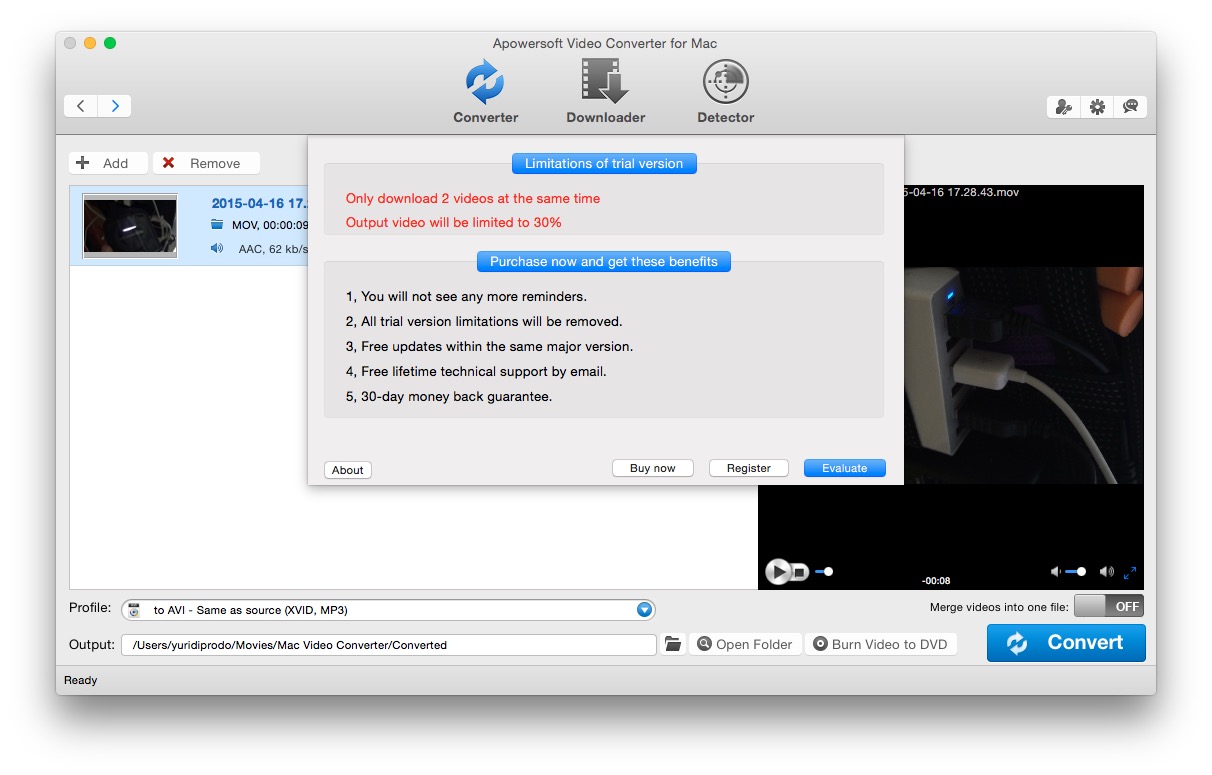The height and width of the screenshot is (775, 1212).
Task: Browse output folder with folder icon
Action: click(673, 645)
